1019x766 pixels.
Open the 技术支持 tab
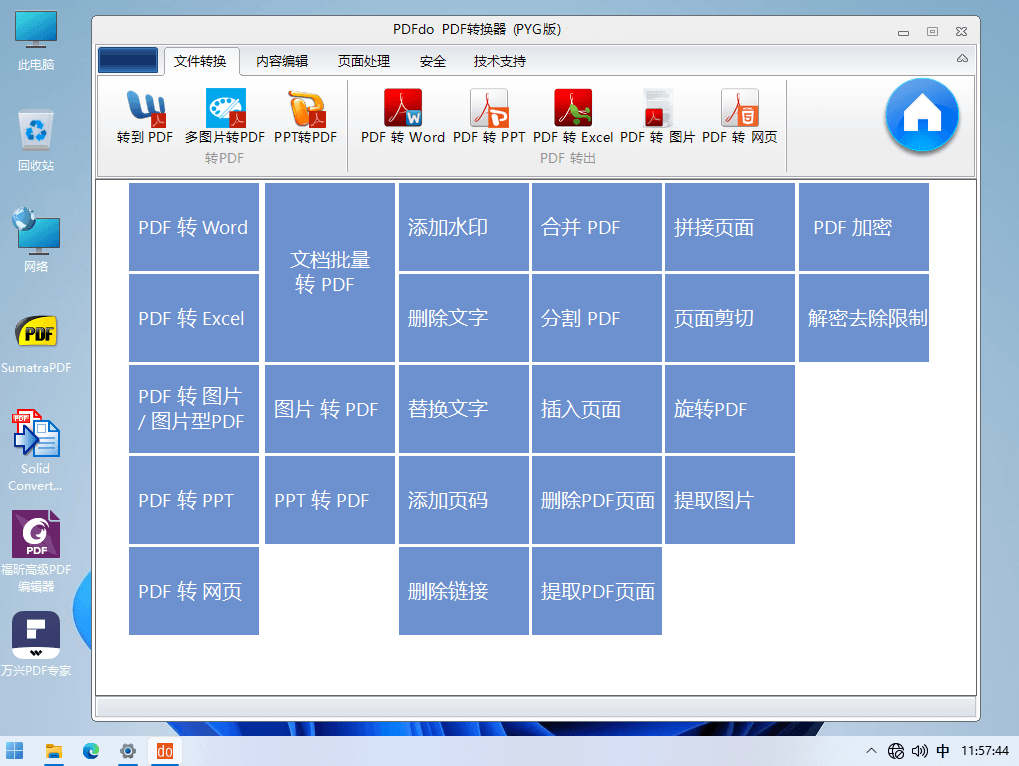point(499,61)
